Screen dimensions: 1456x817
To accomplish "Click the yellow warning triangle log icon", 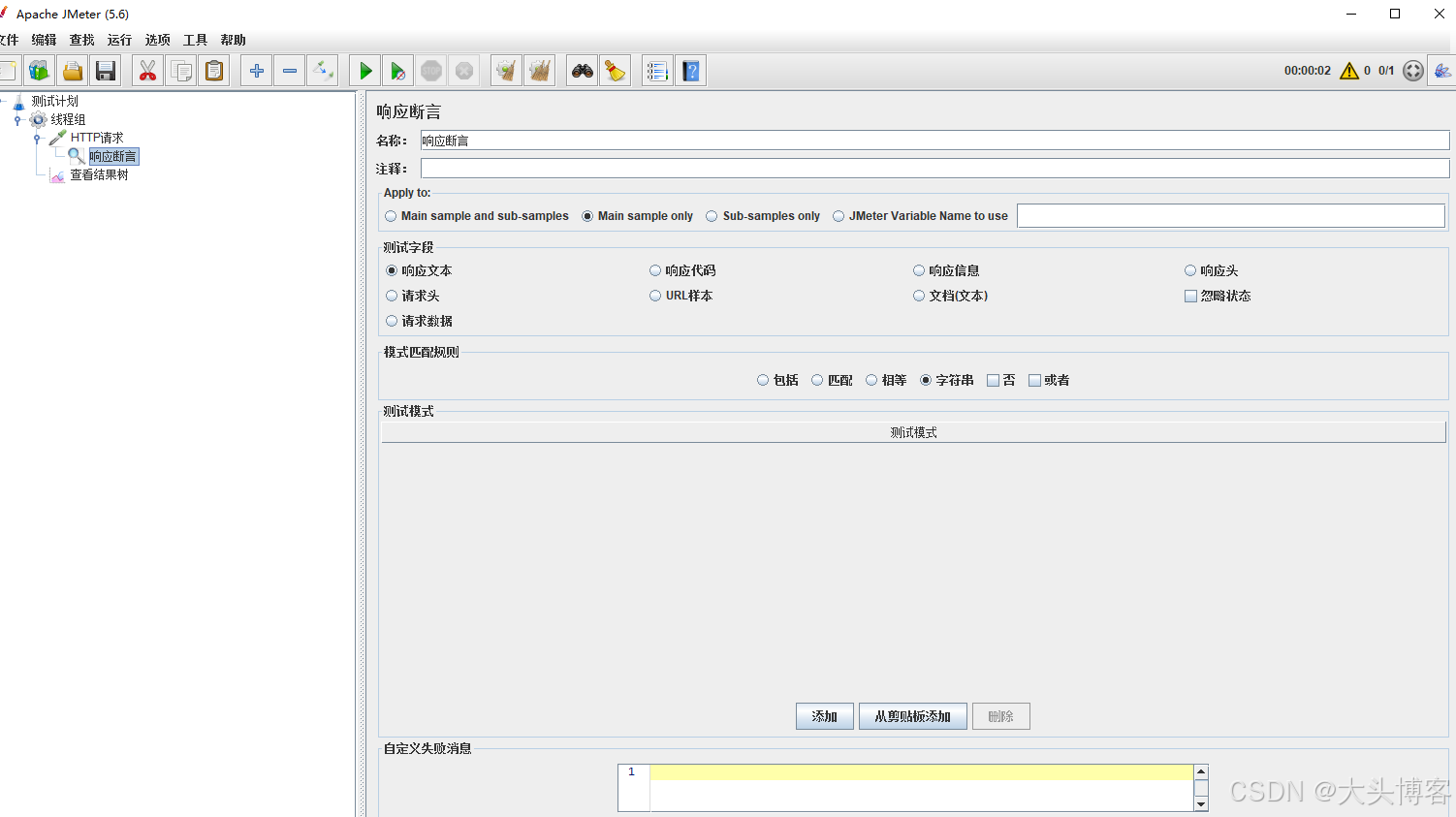I will click(1349, 71).
